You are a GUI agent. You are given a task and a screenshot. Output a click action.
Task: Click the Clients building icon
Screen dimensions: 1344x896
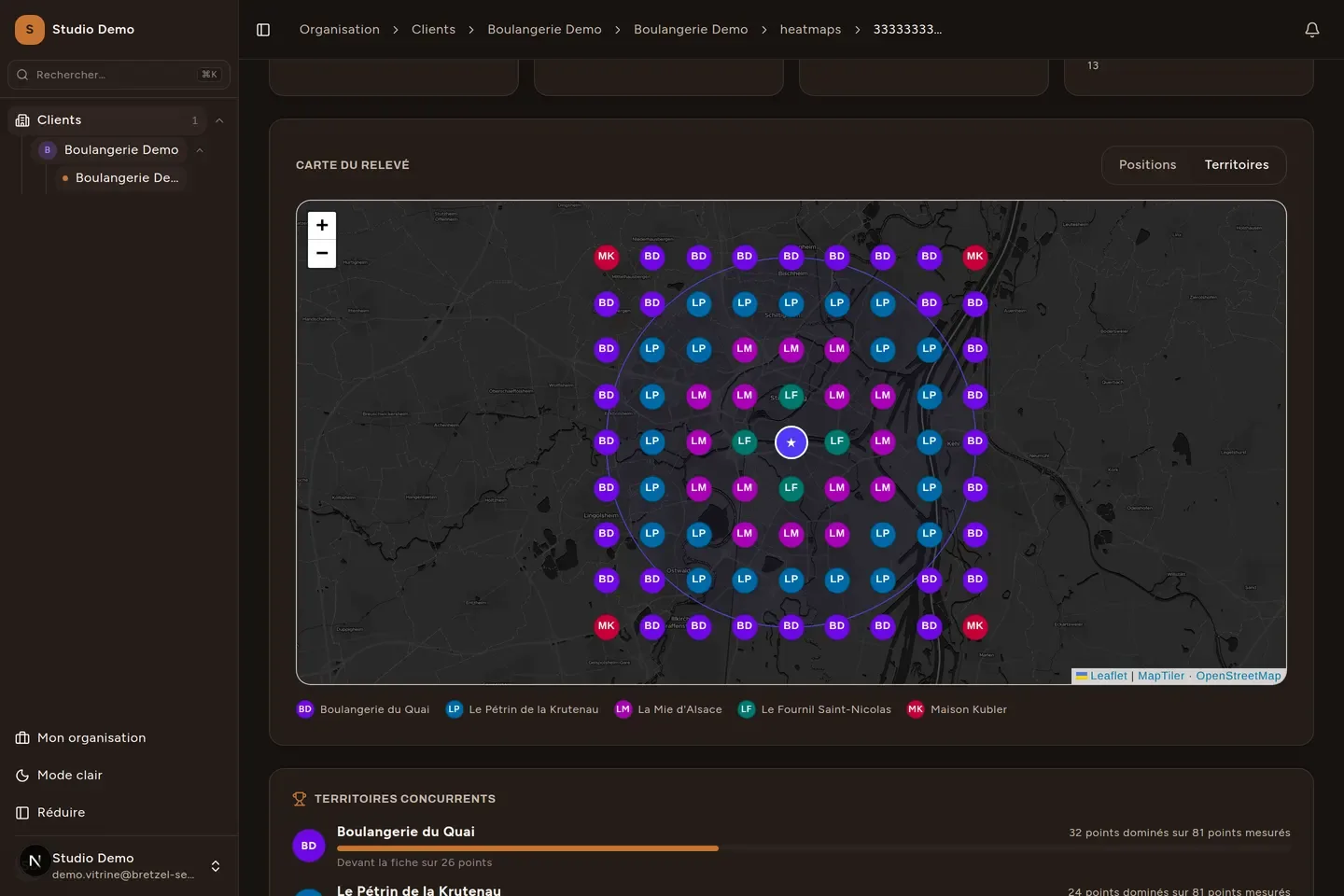[x=22, y=120]
